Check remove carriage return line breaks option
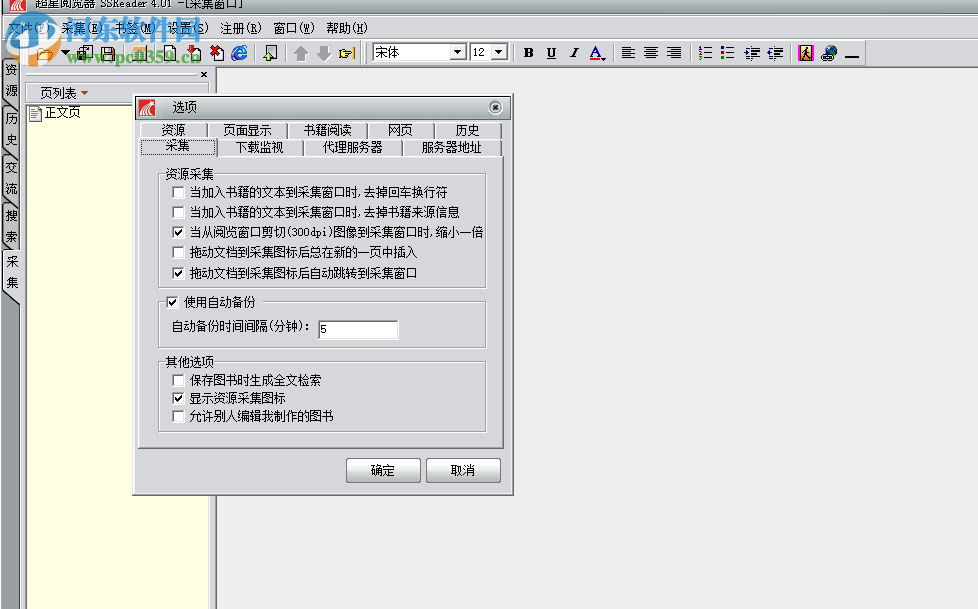The height and width of the screenshot is (609, 978). [178, 192]
